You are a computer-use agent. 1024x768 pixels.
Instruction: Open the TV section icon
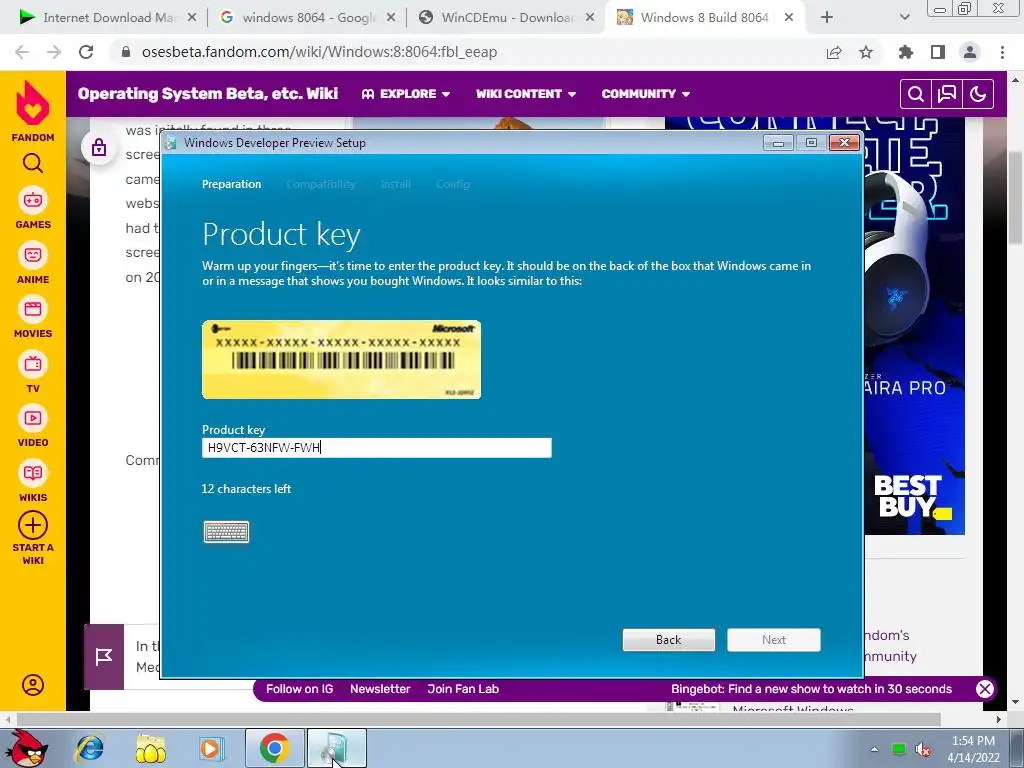click(x=33, y=364)
